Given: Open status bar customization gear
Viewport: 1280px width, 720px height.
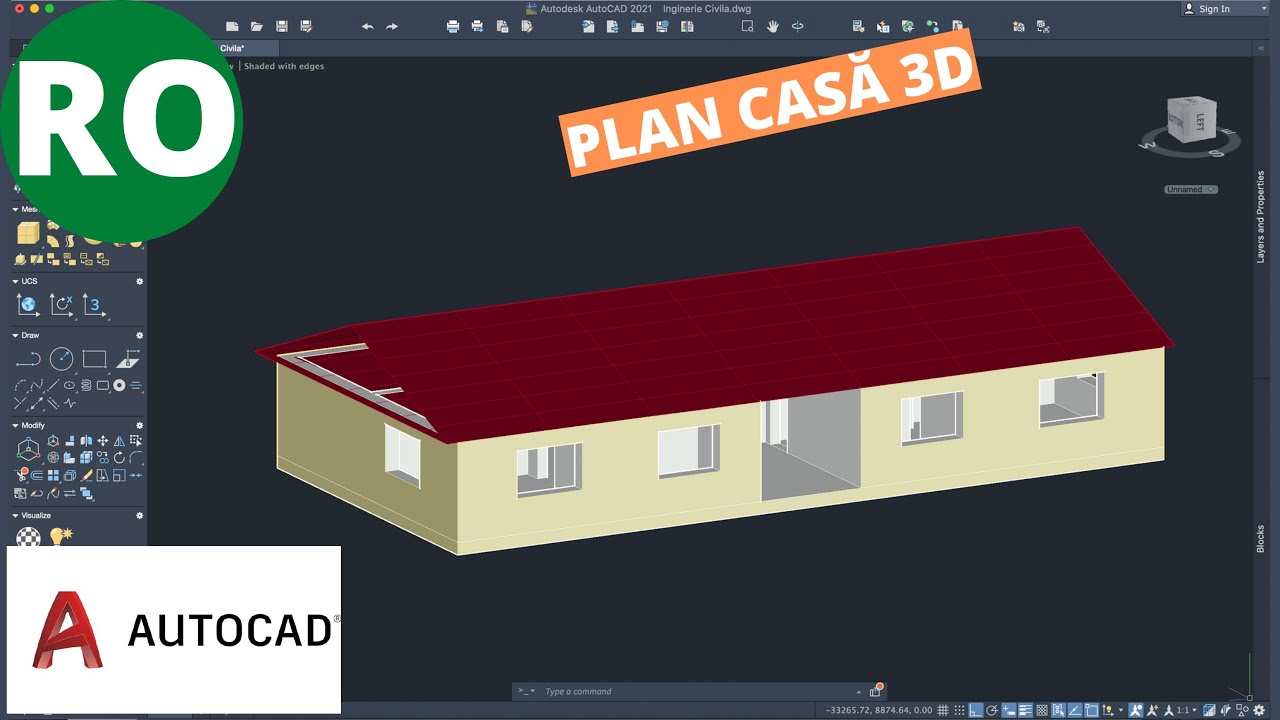Looking at the screenshot, I should pos(1258,710).
